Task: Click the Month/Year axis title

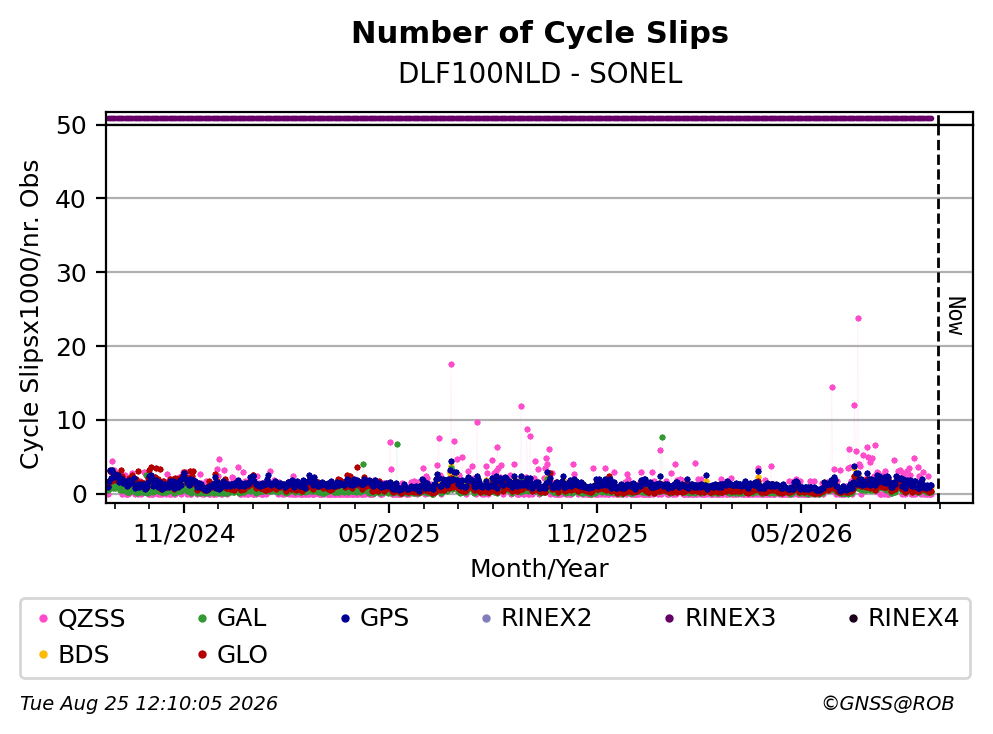Action: 539,569
